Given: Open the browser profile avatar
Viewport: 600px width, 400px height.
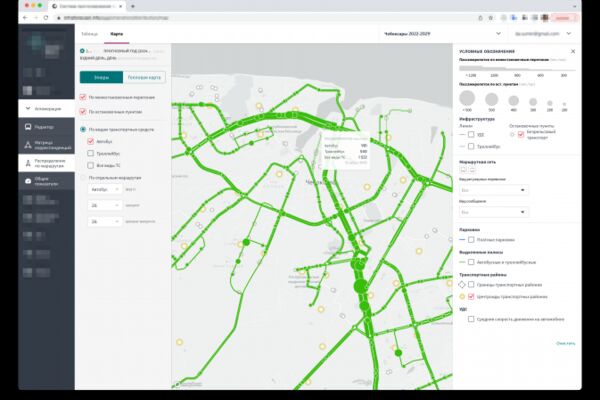Looking at the screenshot, I should 545,18.
